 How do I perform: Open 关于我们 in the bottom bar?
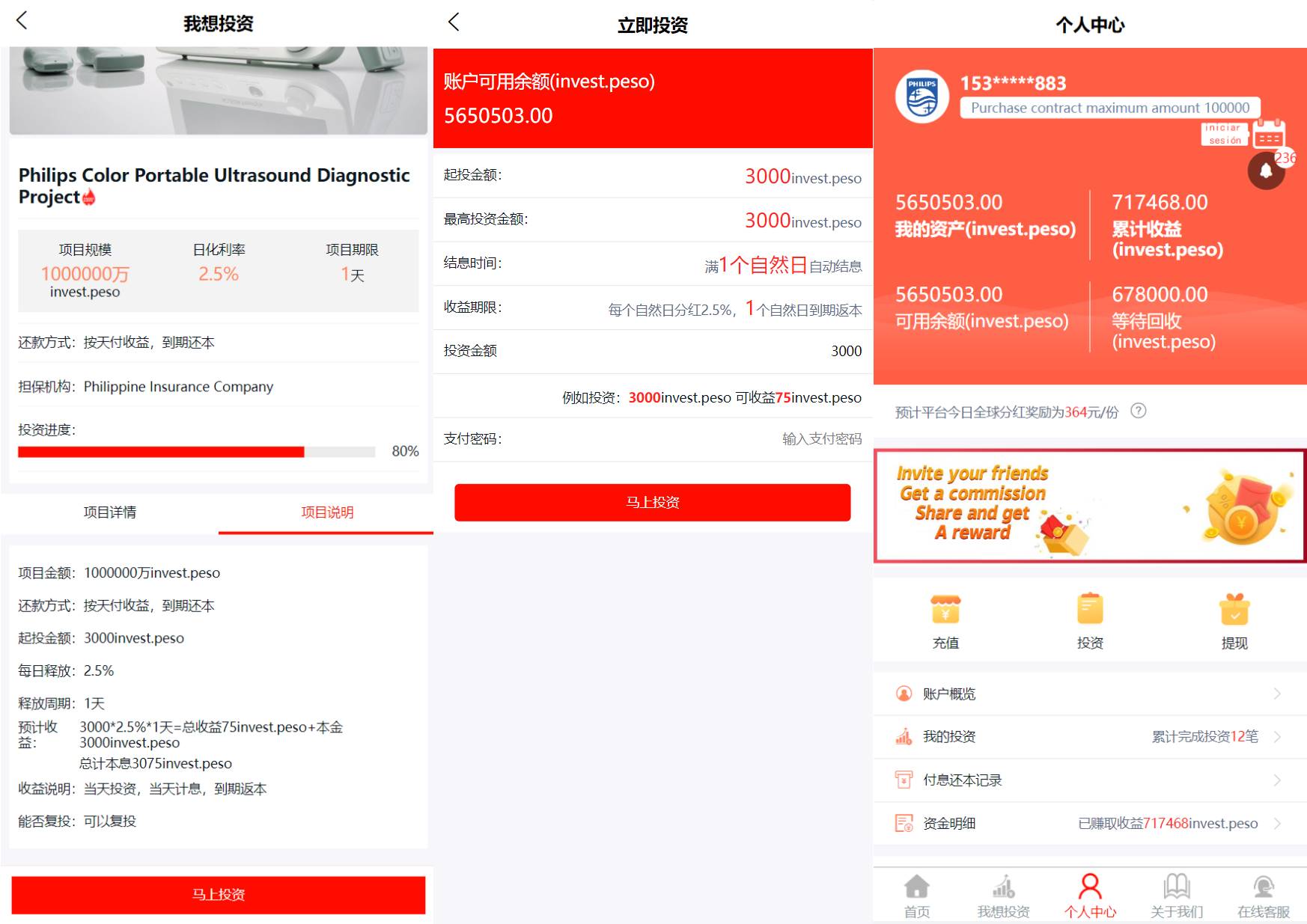[1177, 896]
